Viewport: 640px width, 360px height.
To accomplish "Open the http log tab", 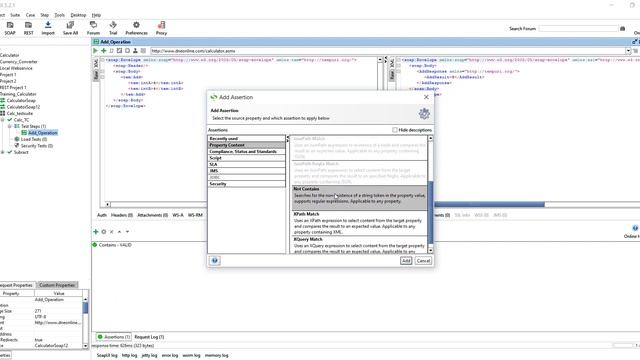I will click(x=129, y=356).
